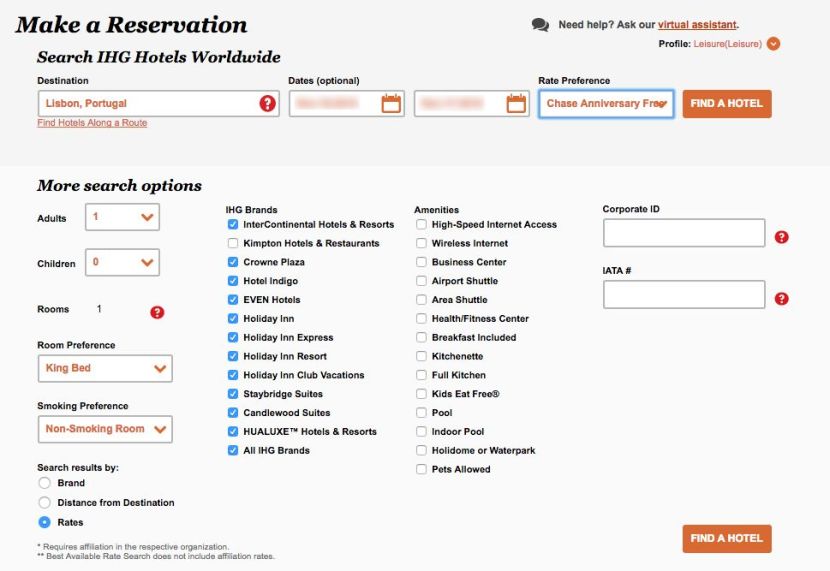The height and width of the screenshot is (571, 830).
Task: Click into the Corporate ID input field
Action: [684, 233]
